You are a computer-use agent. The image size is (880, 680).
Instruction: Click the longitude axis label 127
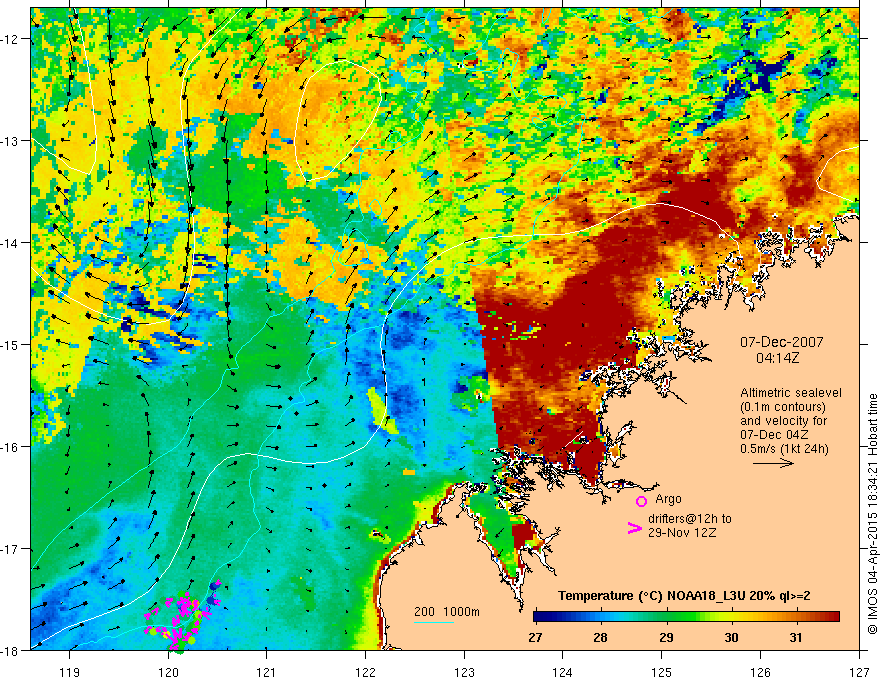pos(859,672)
